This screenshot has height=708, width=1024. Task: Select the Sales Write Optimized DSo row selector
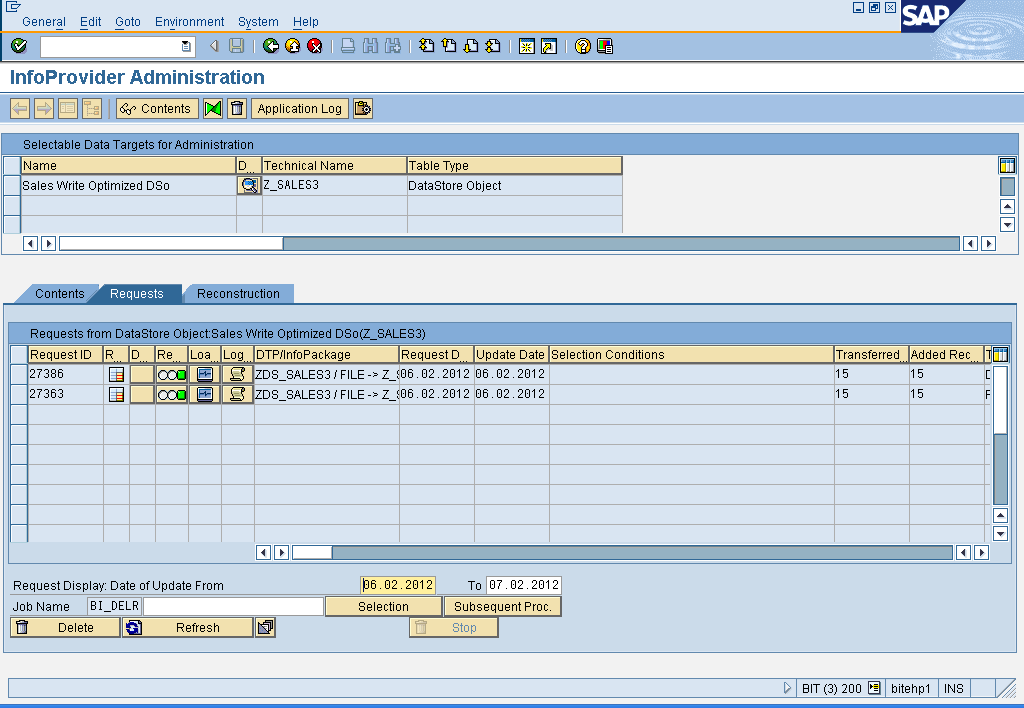pos(12,185)
